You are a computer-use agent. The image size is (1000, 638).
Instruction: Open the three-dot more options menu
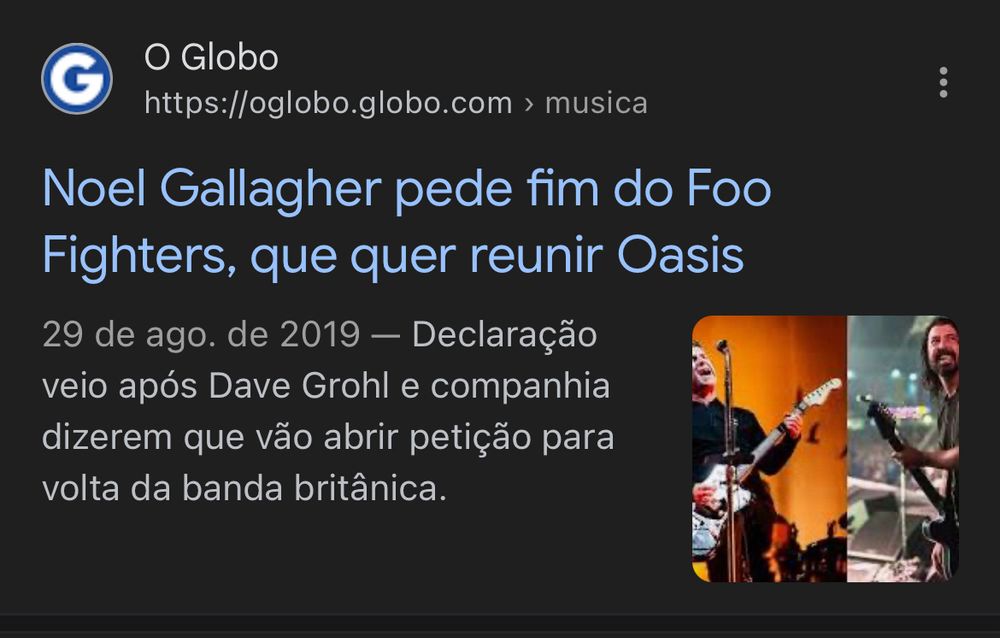[943, 82]
